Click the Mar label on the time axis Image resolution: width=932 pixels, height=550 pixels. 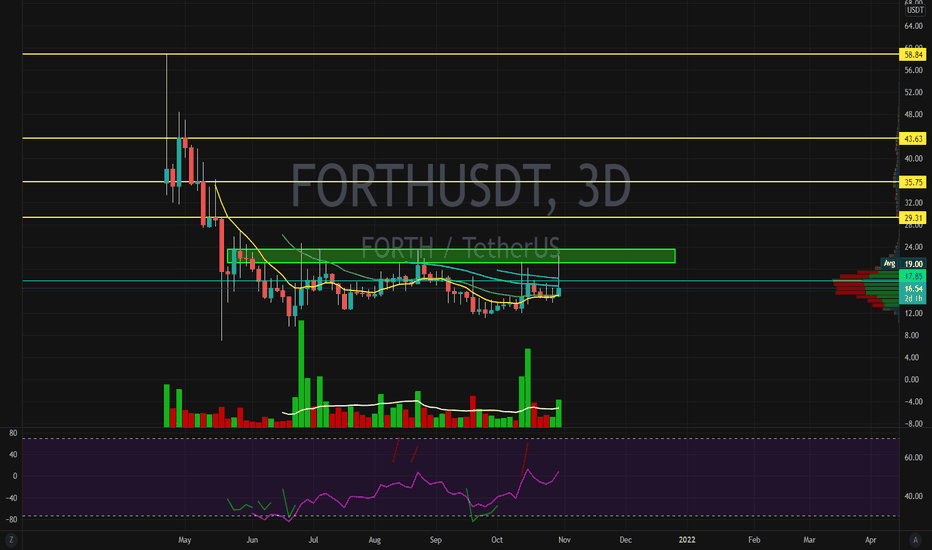coord(809,540)
